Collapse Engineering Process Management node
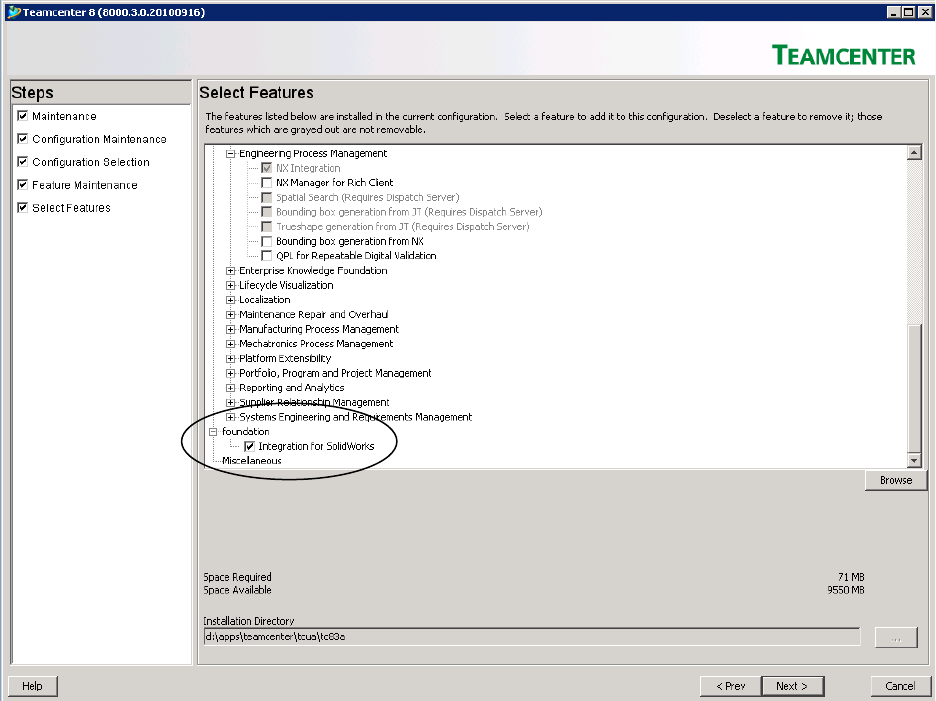 point(230,153)
